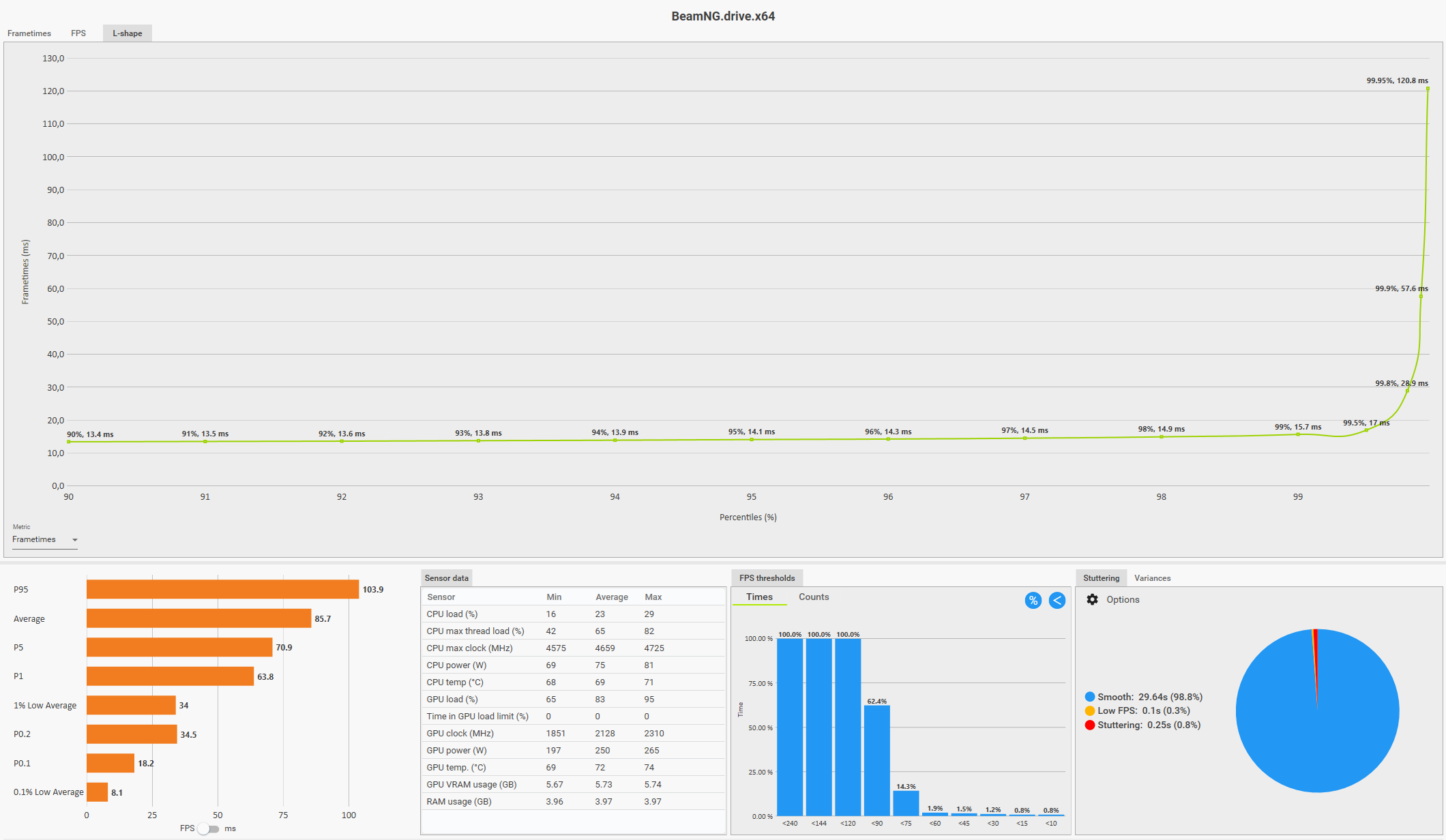Viewport: 1446px width, 840px height.
Task: Click the 99.95% data point marker
Action: click(1428, 89)
